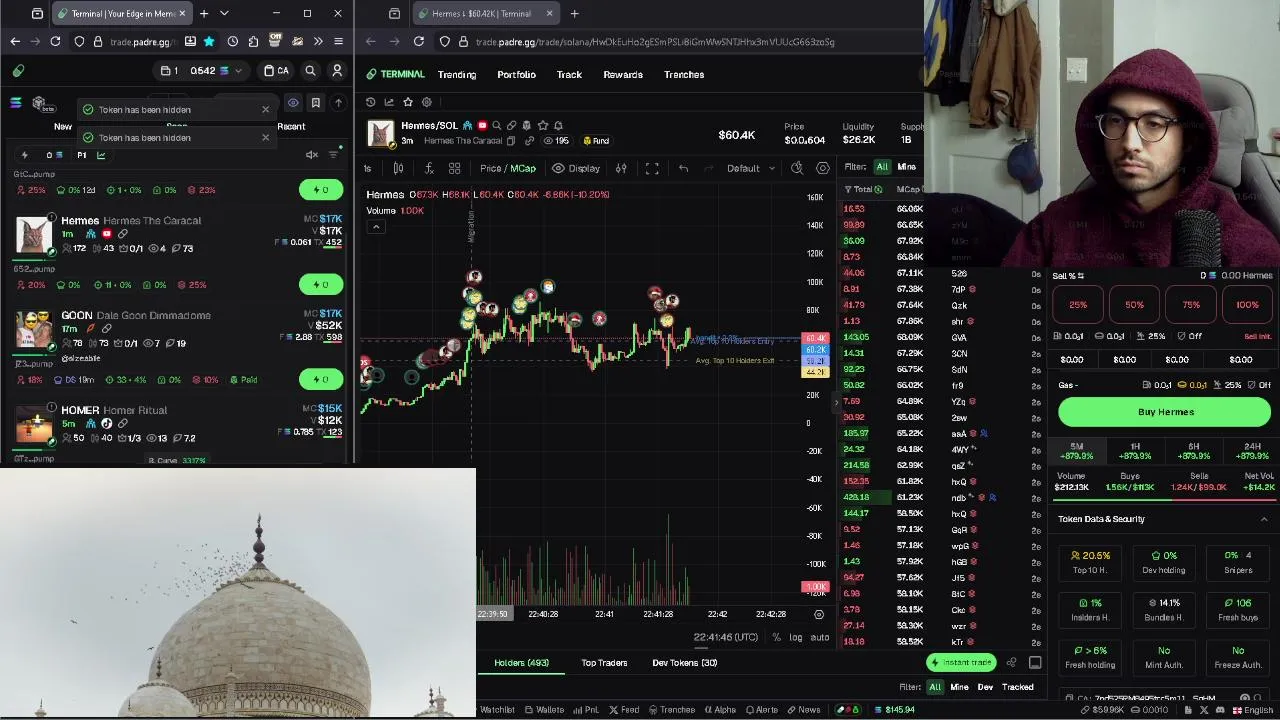Click the CA clipboard button
Viewport: 1280px width, 720px height.
(x=276, y=71)
